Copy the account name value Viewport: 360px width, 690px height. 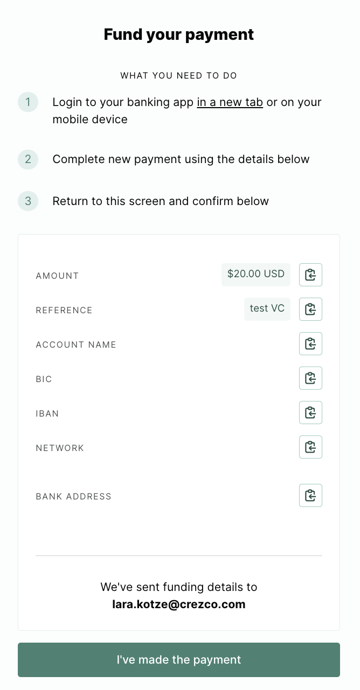[x=311, y=344]
